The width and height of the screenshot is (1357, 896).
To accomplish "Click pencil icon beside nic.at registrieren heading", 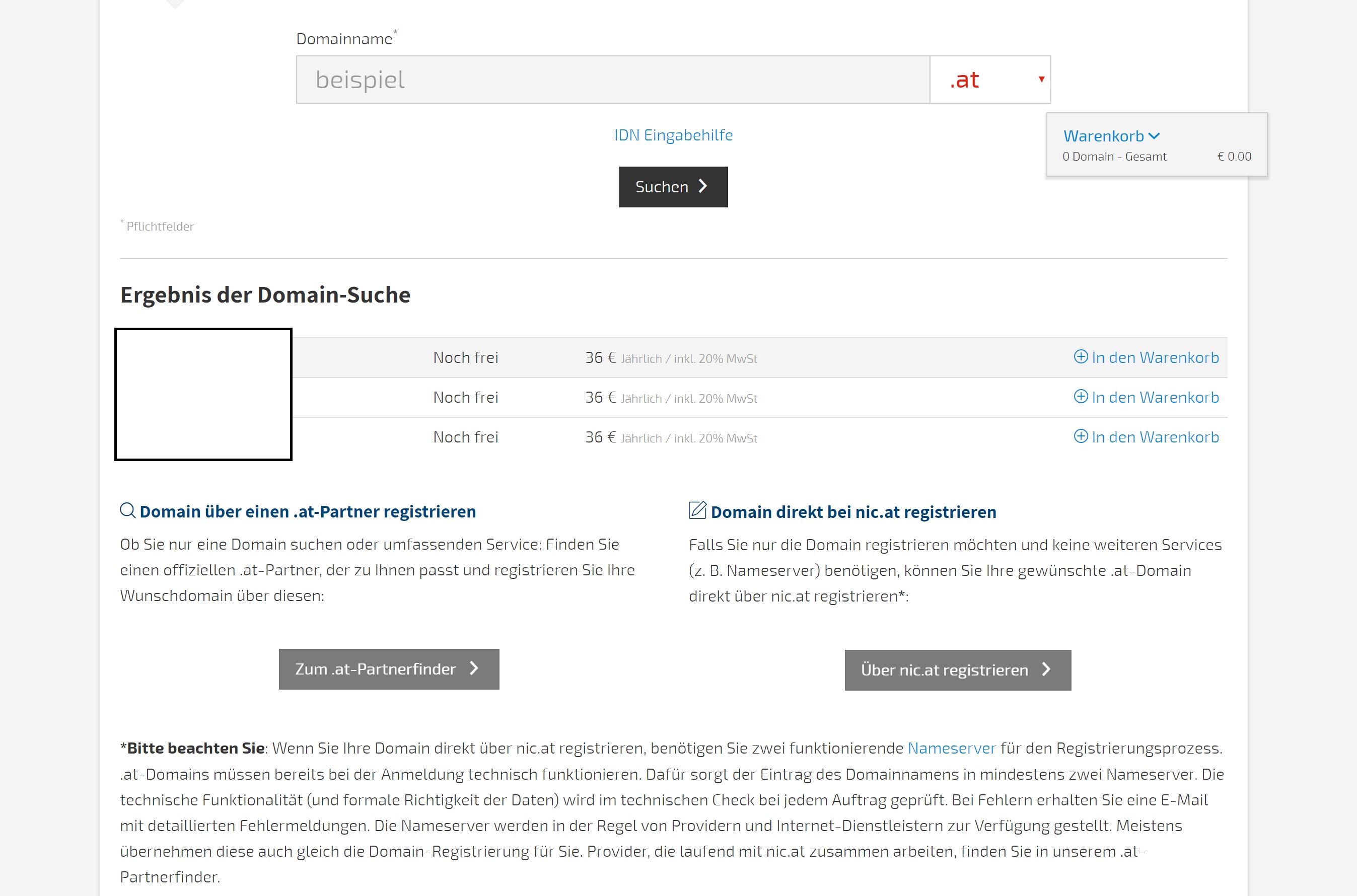I will [x=697, y=510].
